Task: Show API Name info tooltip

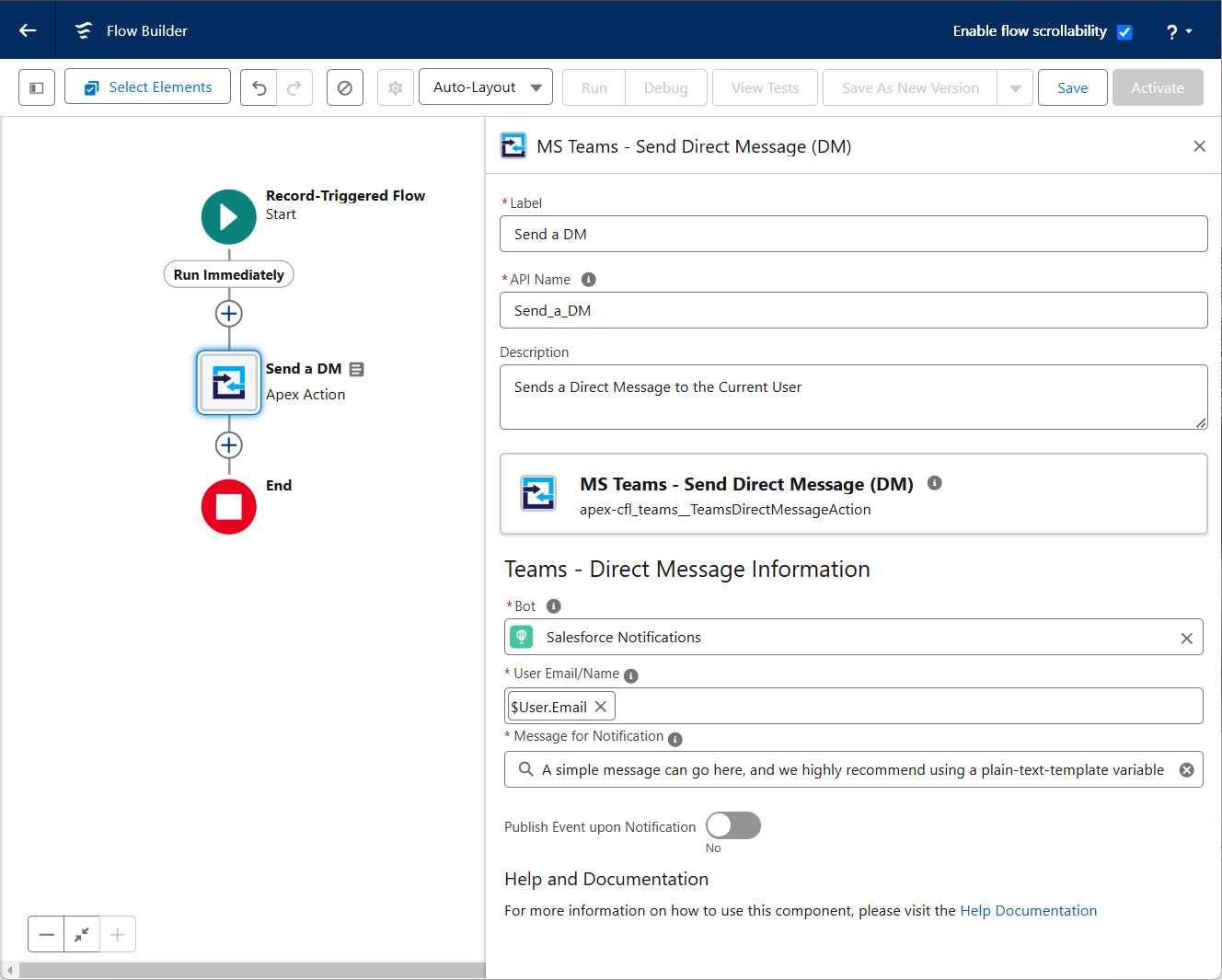Action: [x=589, y=280]
